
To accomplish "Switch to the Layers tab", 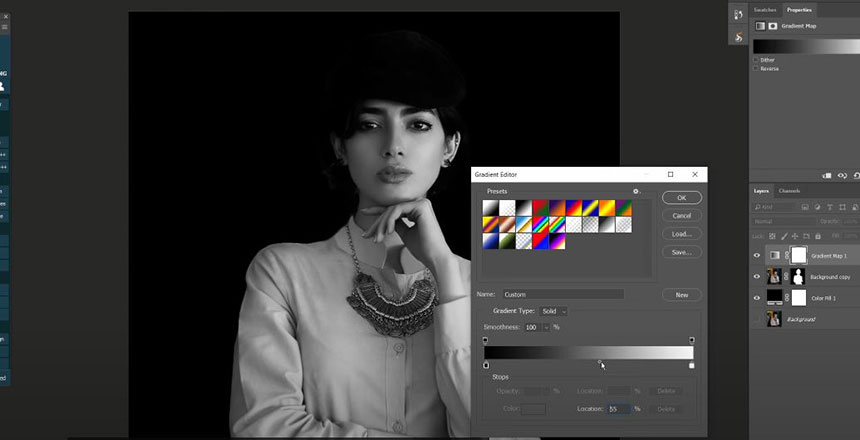I will tap(761, 191).
